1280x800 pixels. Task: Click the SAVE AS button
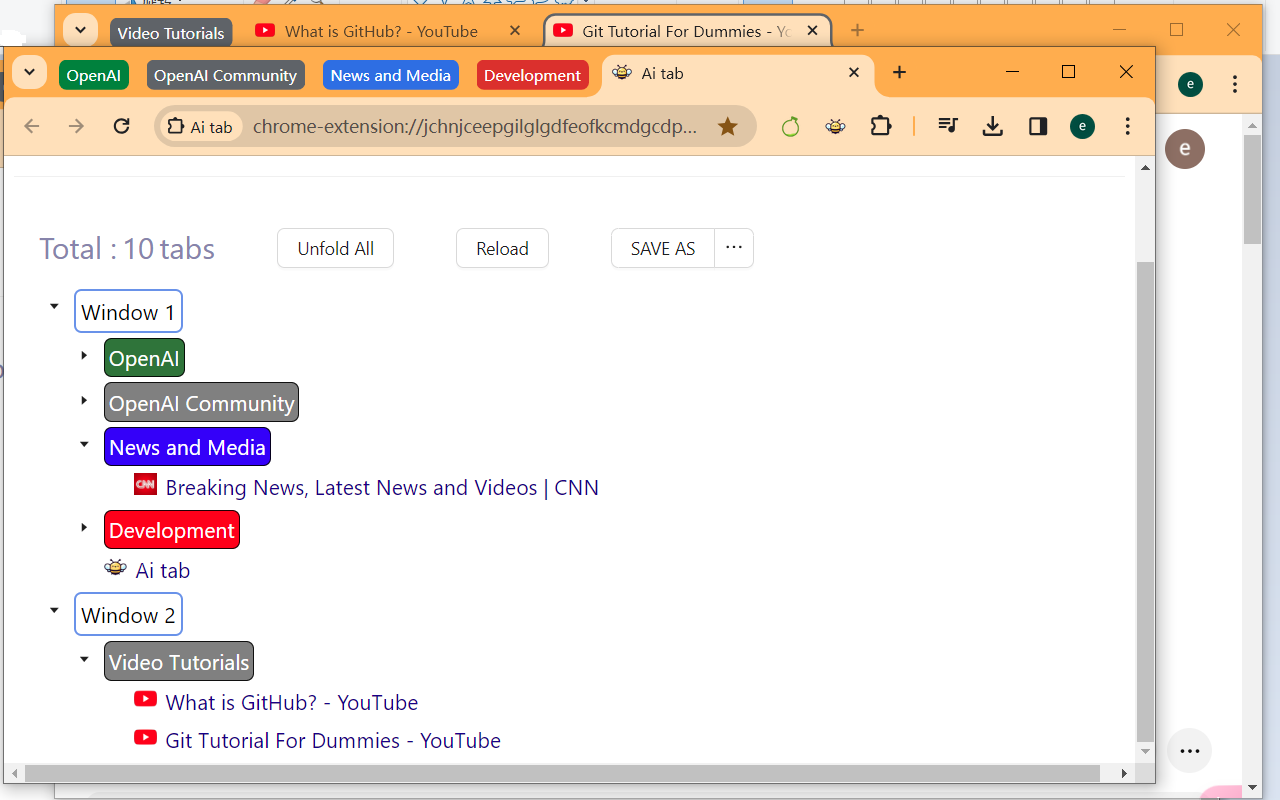click(x=662, y=248)
